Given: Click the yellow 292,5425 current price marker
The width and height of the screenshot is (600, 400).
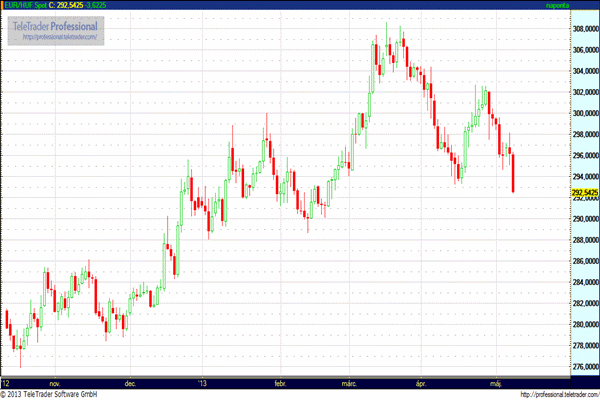Looking at the screenshot, I should pos(583,192).
